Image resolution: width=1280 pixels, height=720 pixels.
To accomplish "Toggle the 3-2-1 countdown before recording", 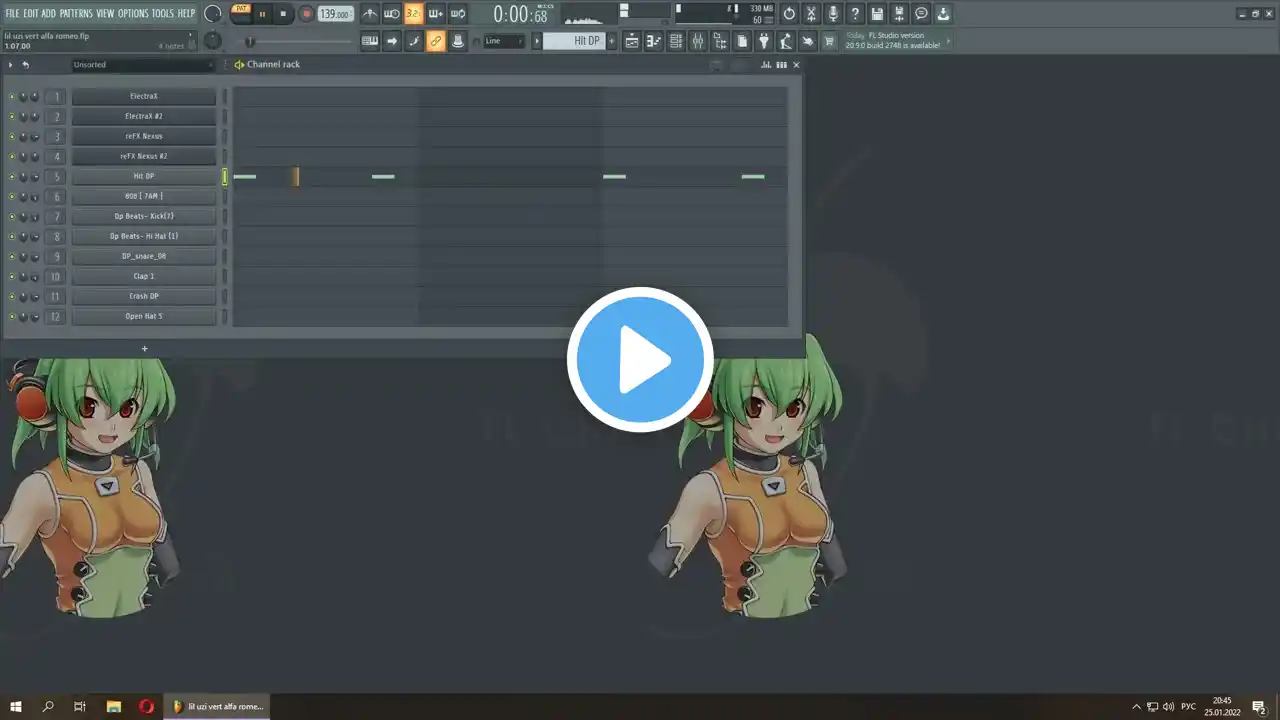I will 413,14.
